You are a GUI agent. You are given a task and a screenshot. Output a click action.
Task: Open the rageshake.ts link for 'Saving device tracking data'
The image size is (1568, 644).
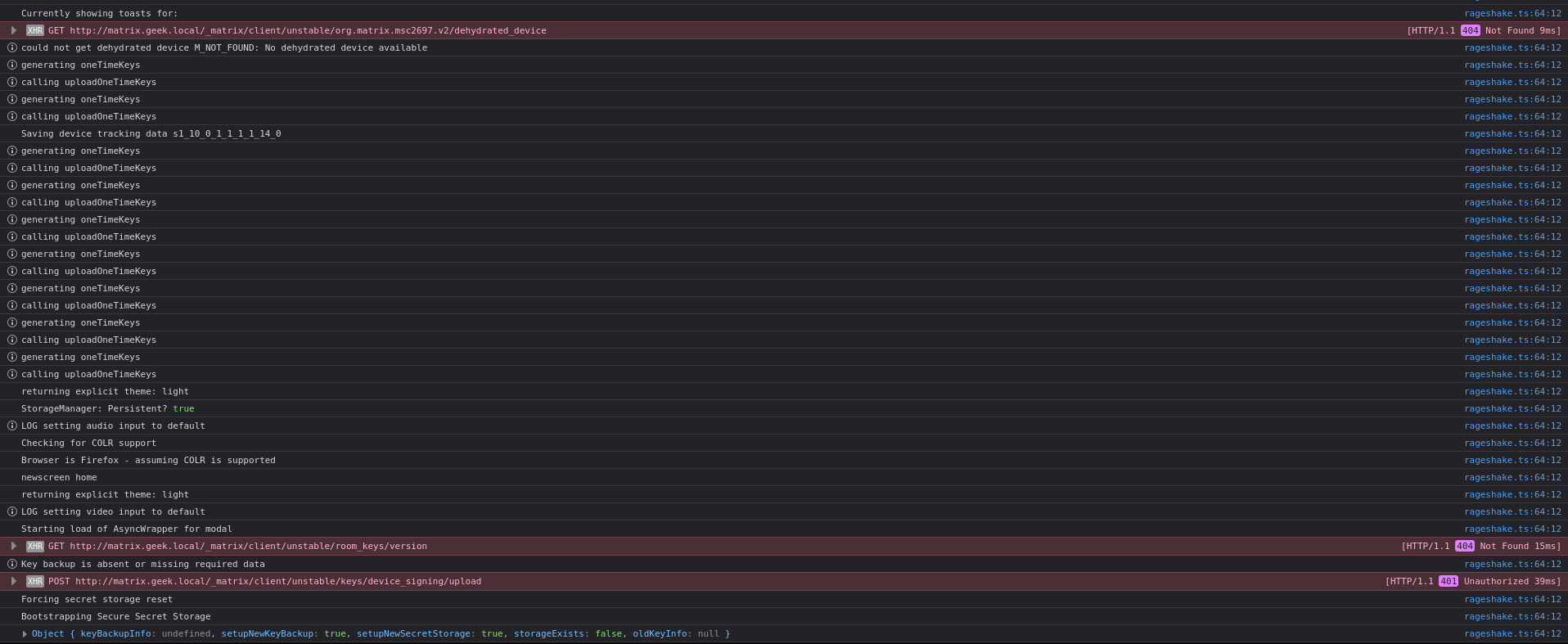coord(1512,133)
